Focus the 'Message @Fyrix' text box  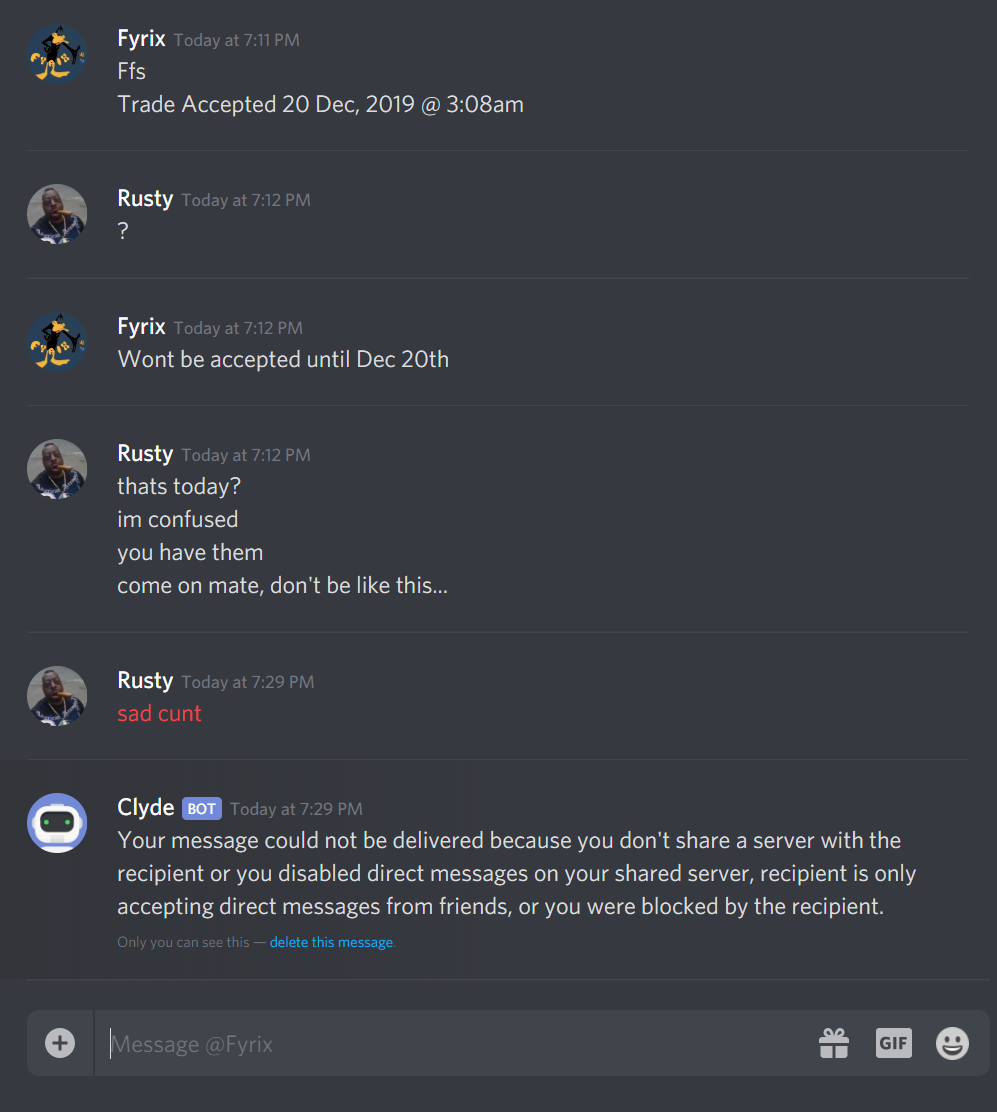[454, 1043]
